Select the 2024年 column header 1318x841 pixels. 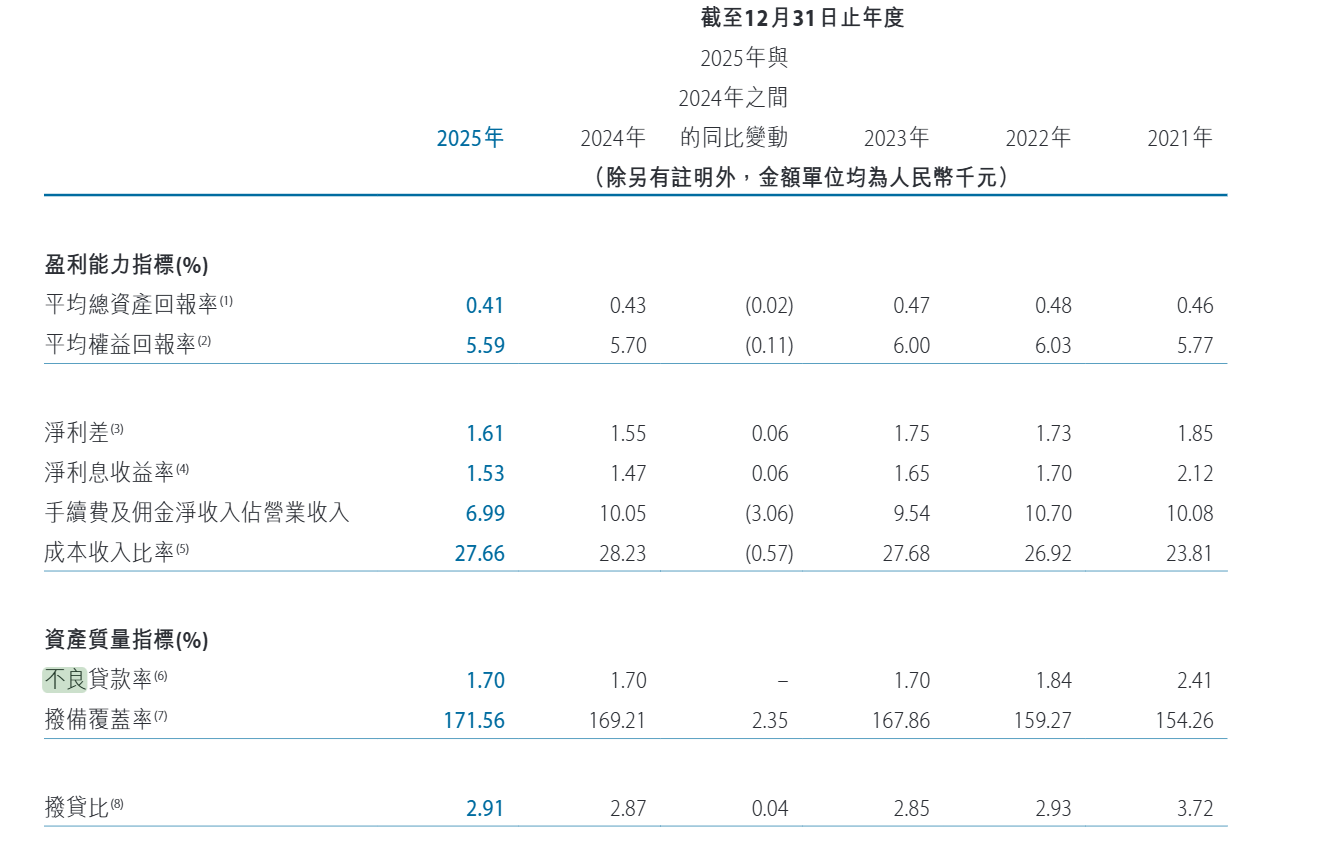(613, 138)
